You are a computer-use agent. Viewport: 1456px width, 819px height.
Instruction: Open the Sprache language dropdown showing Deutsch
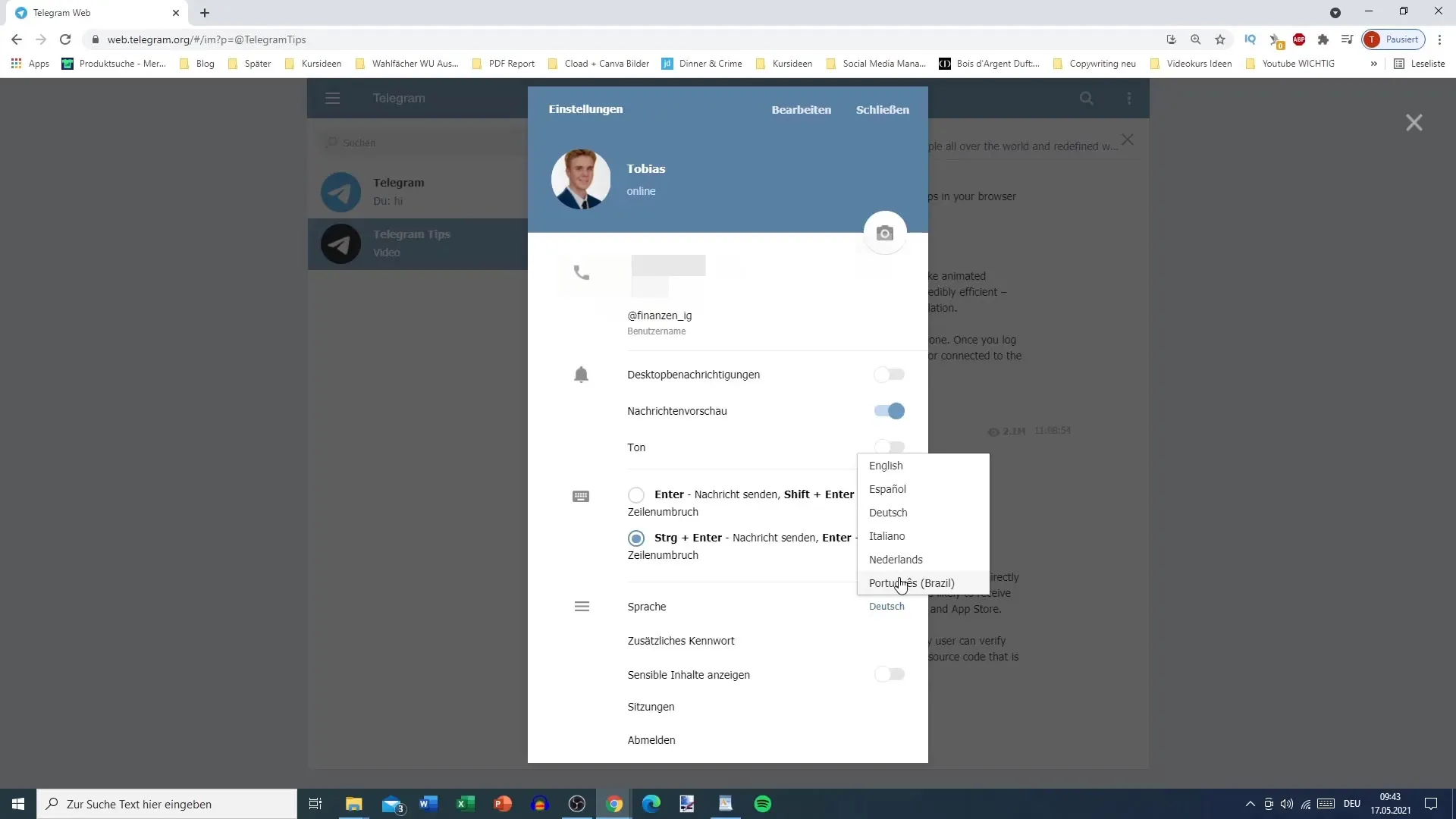point(886,607)
